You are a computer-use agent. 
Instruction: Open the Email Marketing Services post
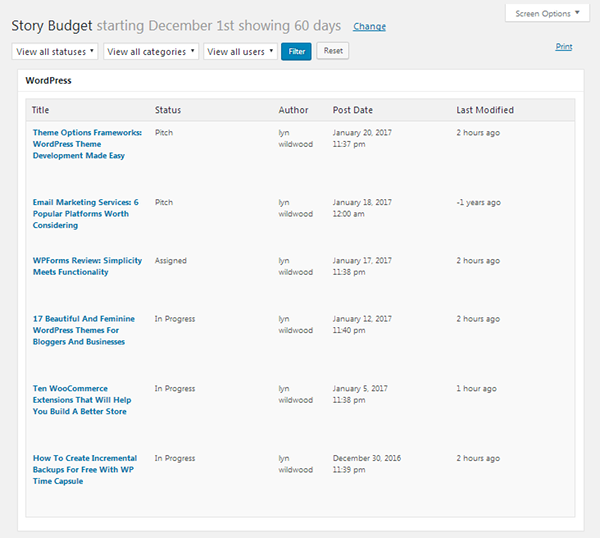click(x=86, y=214)
